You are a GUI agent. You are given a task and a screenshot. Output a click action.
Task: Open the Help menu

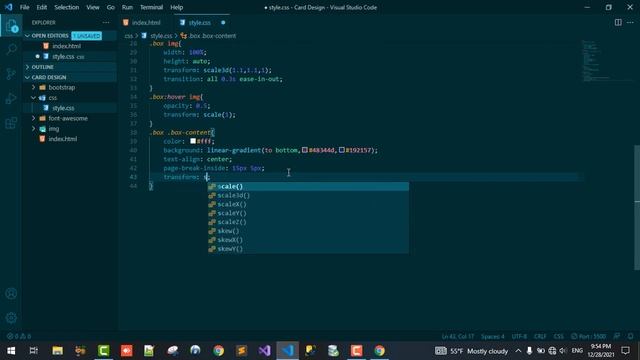[x=176, y=7]
